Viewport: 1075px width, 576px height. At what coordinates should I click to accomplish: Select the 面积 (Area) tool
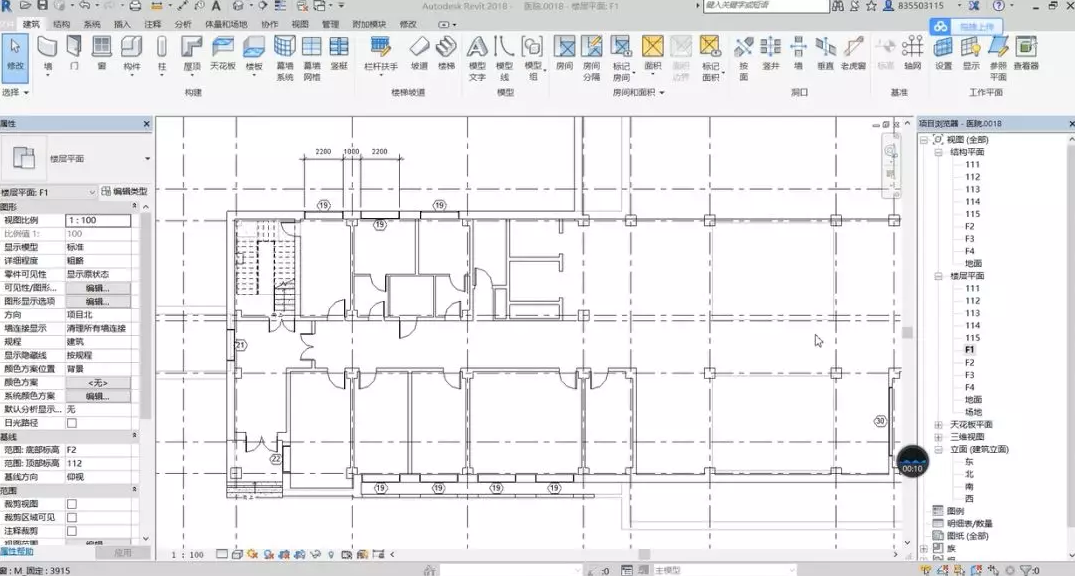653,54
